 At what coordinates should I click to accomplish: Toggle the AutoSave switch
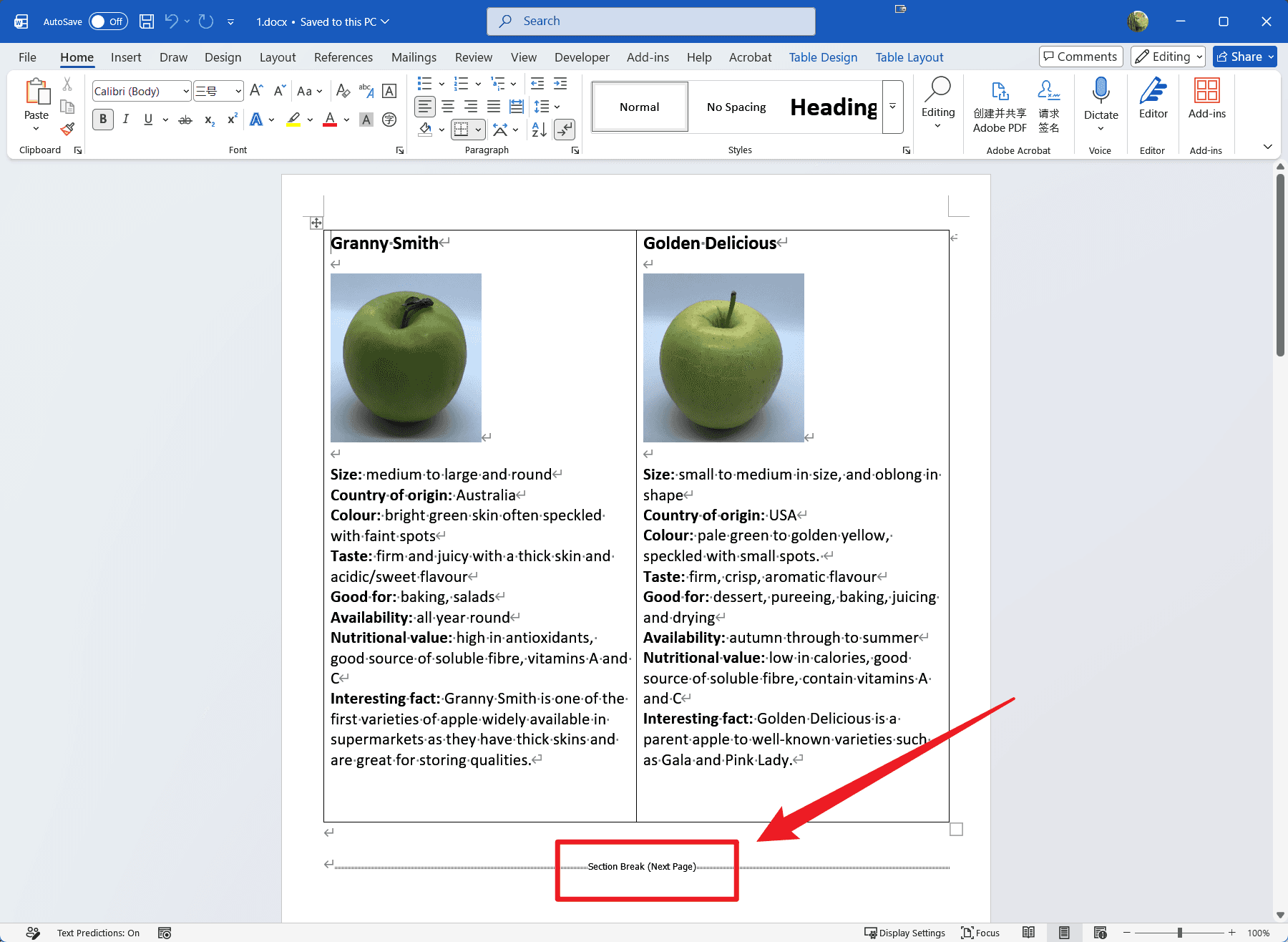point(108,21)
